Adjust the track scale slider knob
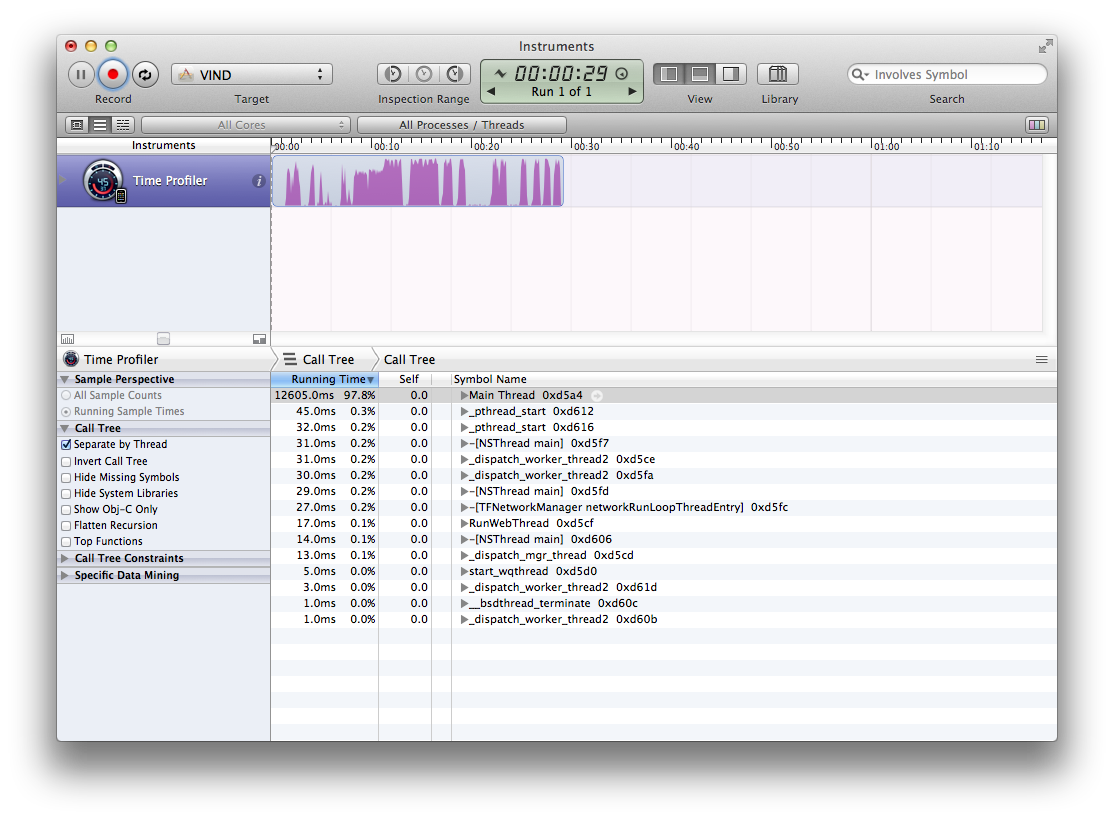Screen dimensions: 1114x820 click(163, 339)
